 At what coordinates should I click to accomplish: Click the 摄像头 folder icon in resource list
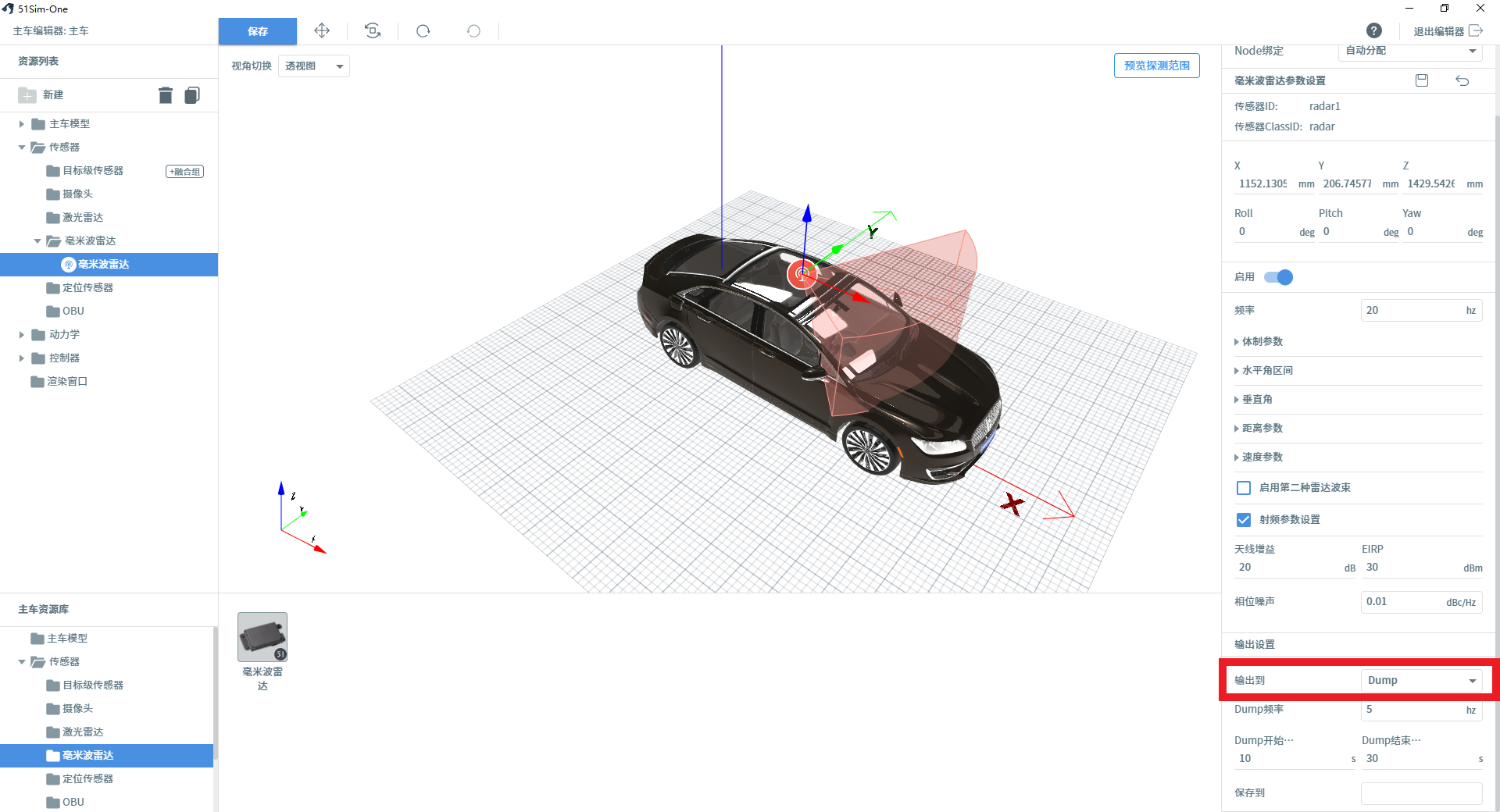pos(53,194)
